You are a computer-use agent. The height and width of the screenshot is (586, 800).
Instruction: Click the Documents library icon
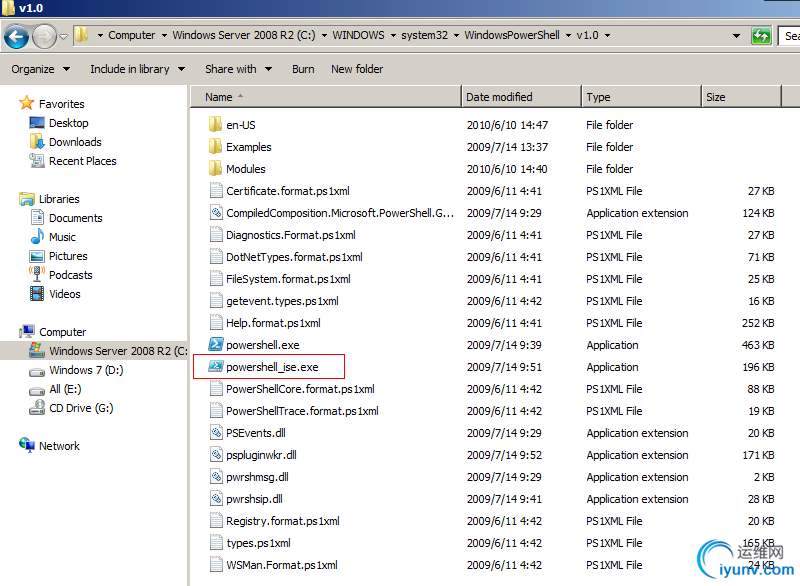click(x=37, y=217)
